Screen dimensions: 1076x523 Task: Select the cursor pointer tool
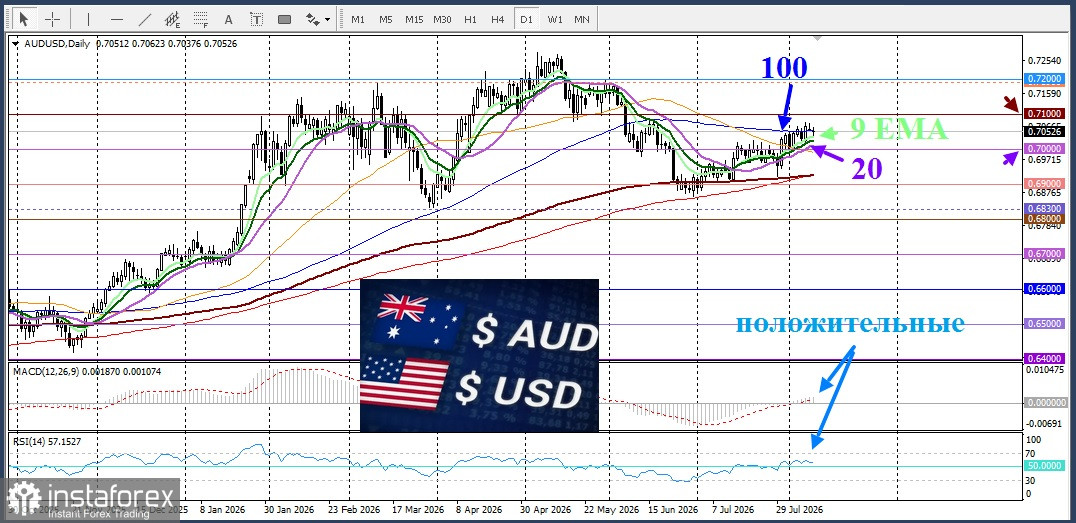[25, 19]
